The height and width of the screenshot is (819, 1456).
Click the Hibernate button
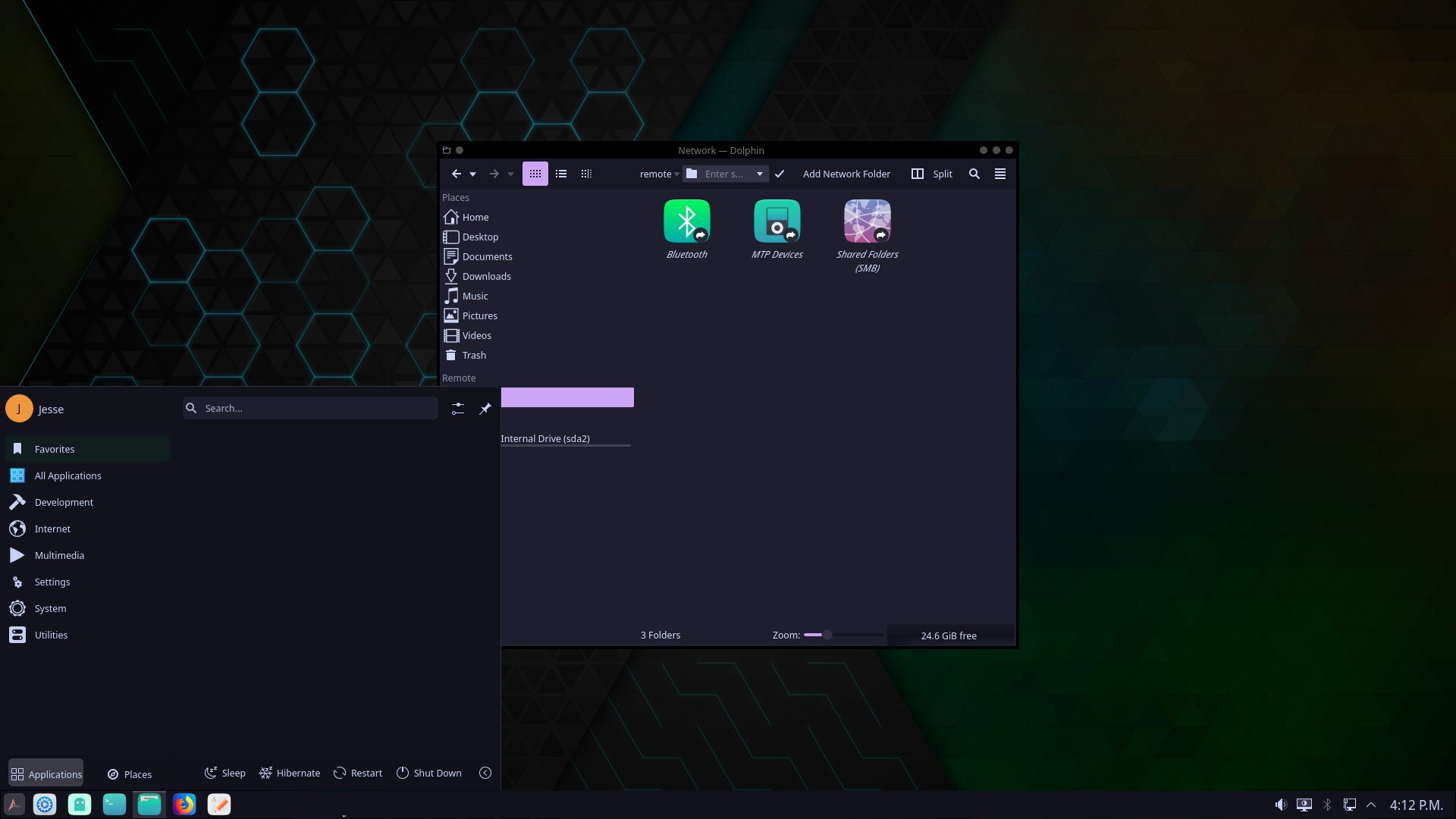tap(290, 773)
